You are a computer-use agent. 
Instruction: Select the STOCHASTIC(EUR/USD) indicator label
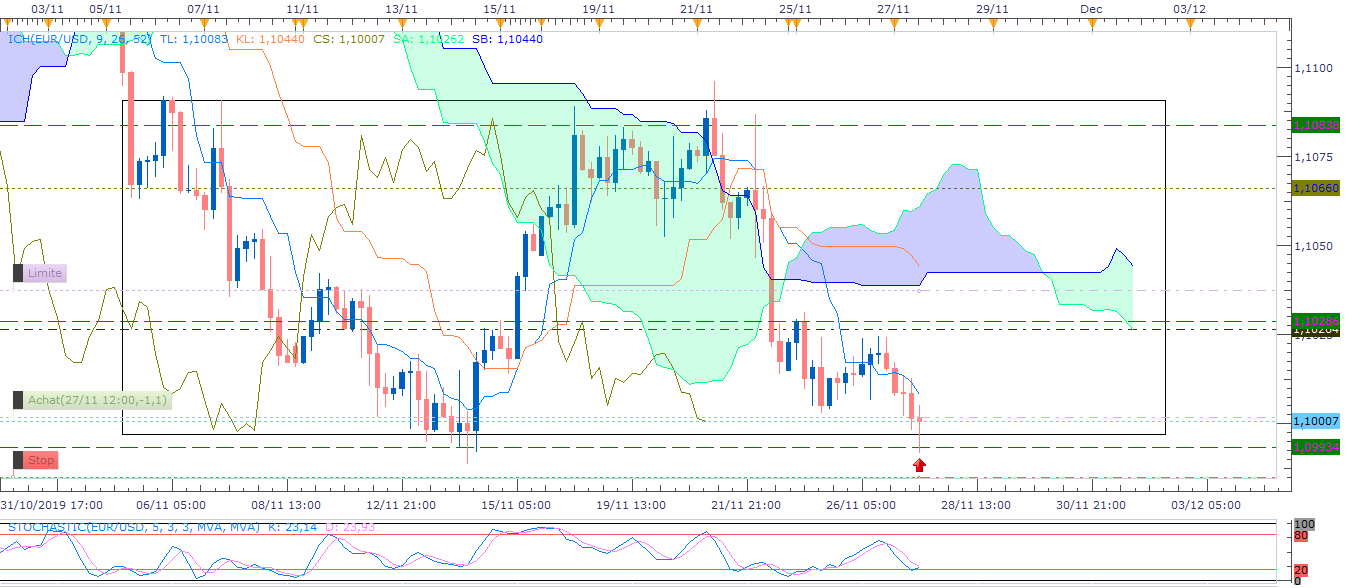coord(133,526)
